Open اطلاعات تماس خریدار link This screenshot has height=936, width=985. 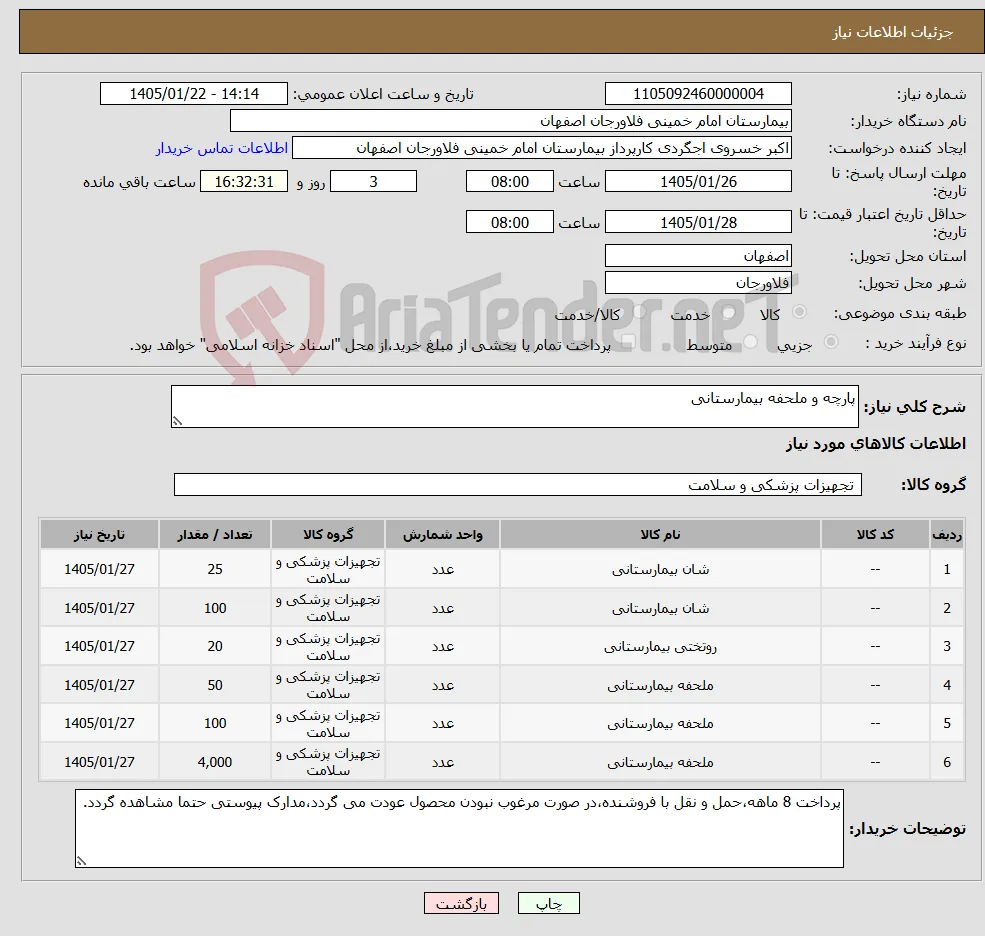(222, 148)
